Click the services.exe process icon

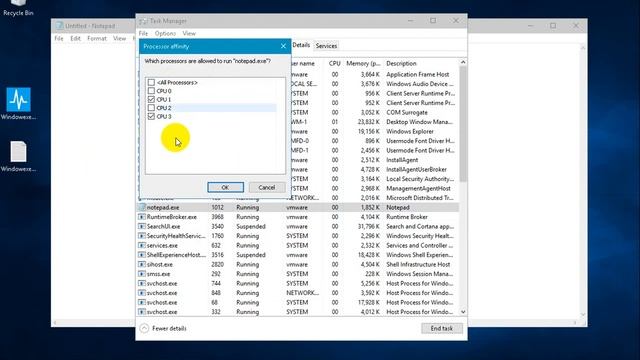pos(142,245)
